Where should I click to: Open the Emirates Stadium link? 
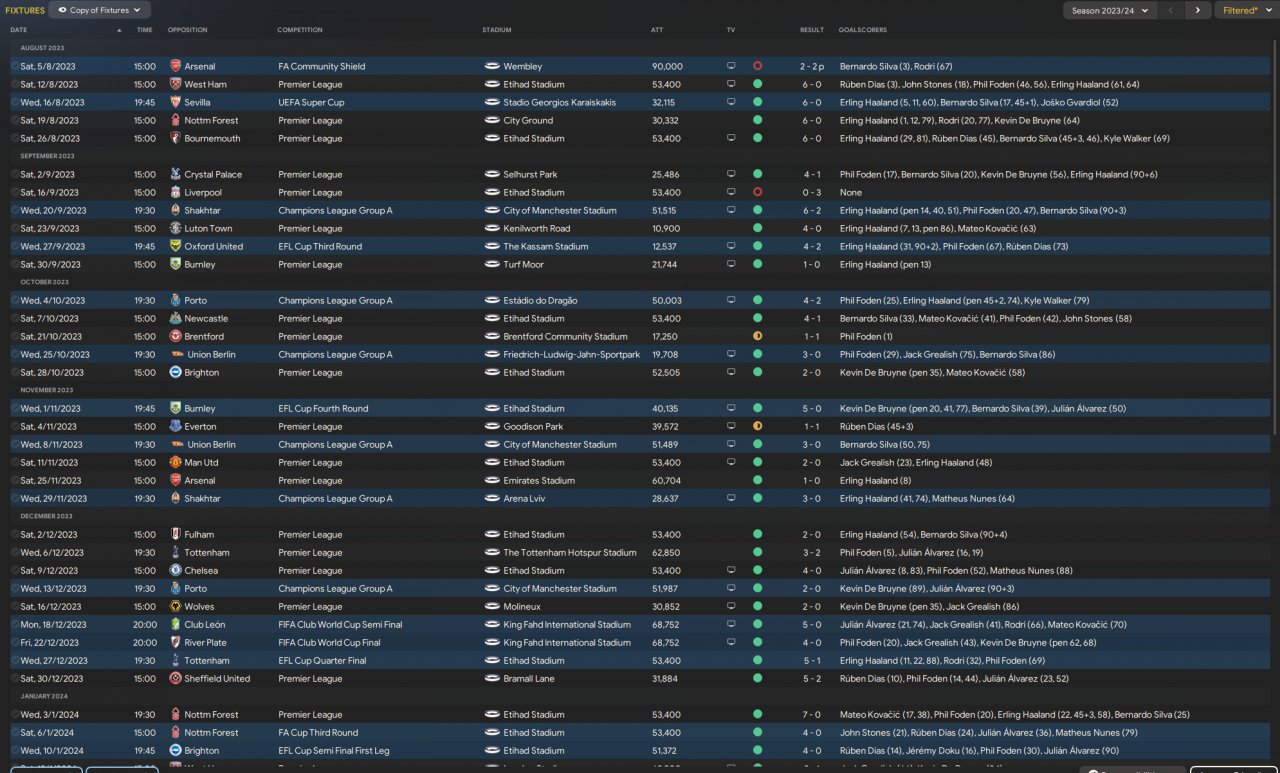tap(539, 480)
